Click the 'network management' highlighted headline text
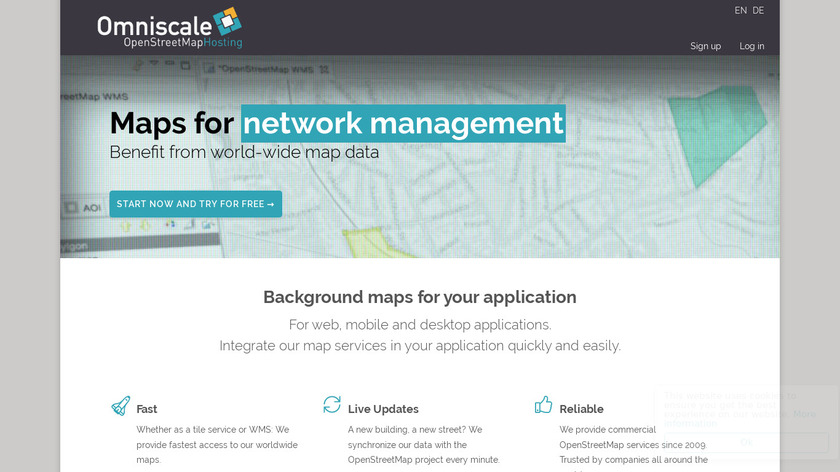This screenshot has width=840, height=472. 403,123
